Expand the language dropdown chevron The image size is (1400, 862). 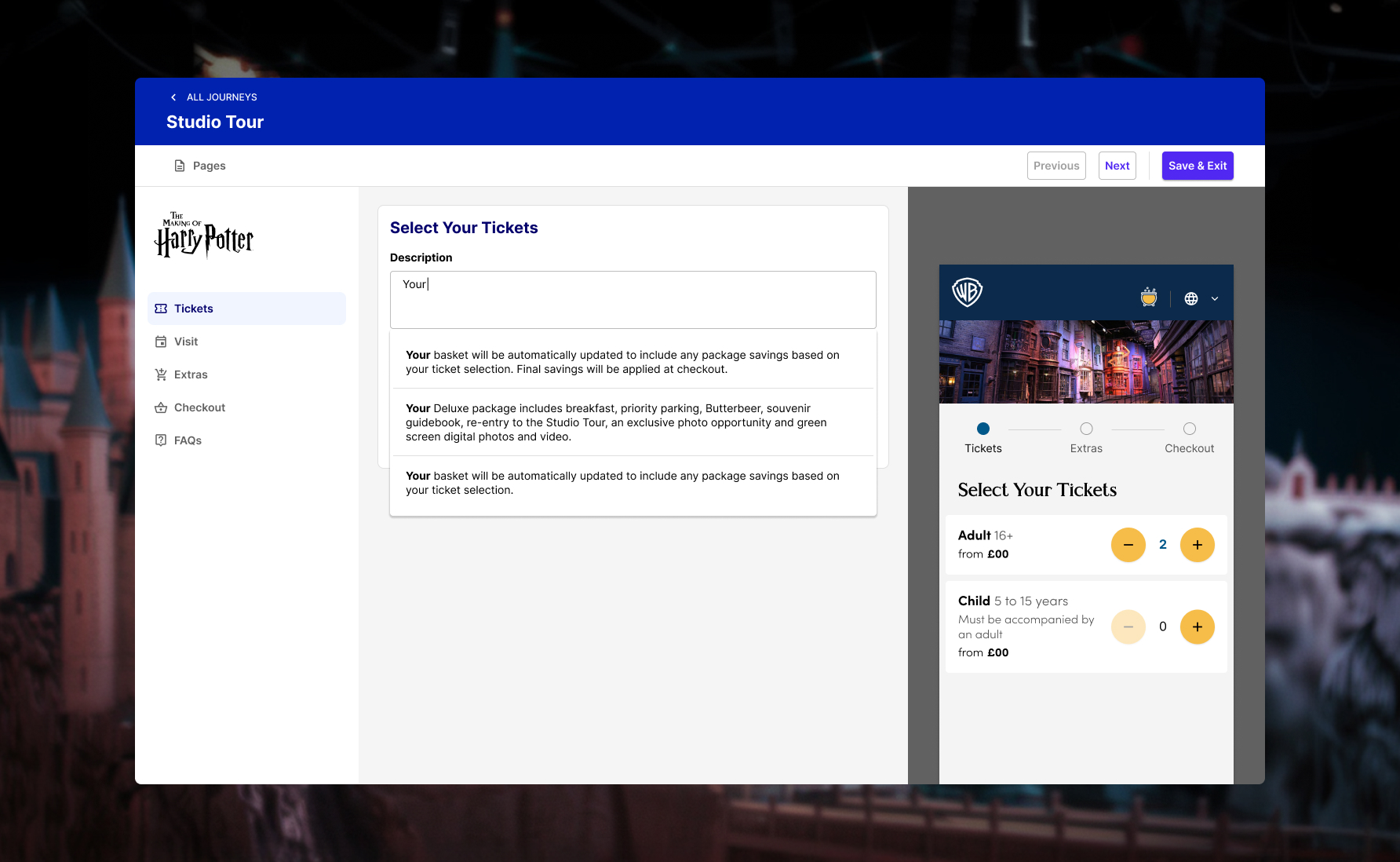point(1215,299)
